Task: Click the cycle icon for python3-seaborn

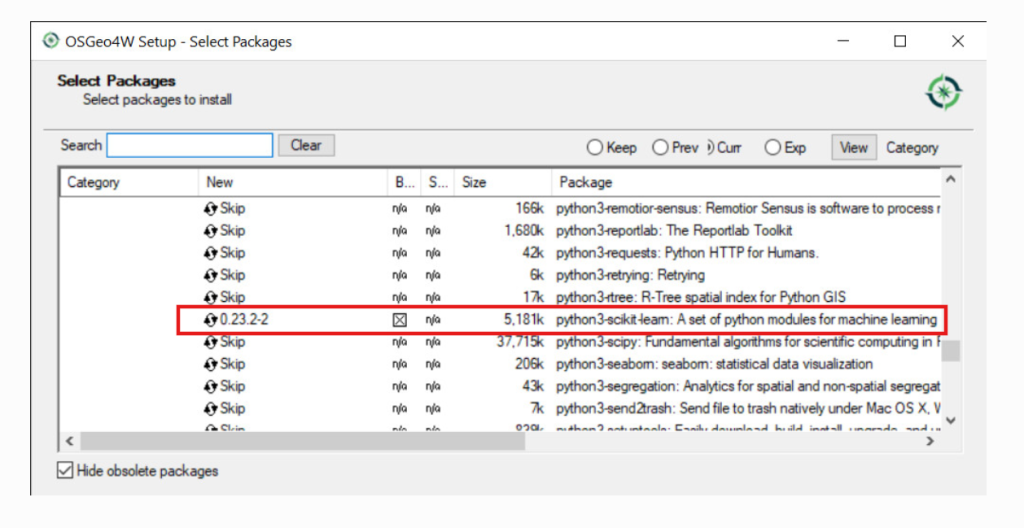Action: (x=211, y=364)
